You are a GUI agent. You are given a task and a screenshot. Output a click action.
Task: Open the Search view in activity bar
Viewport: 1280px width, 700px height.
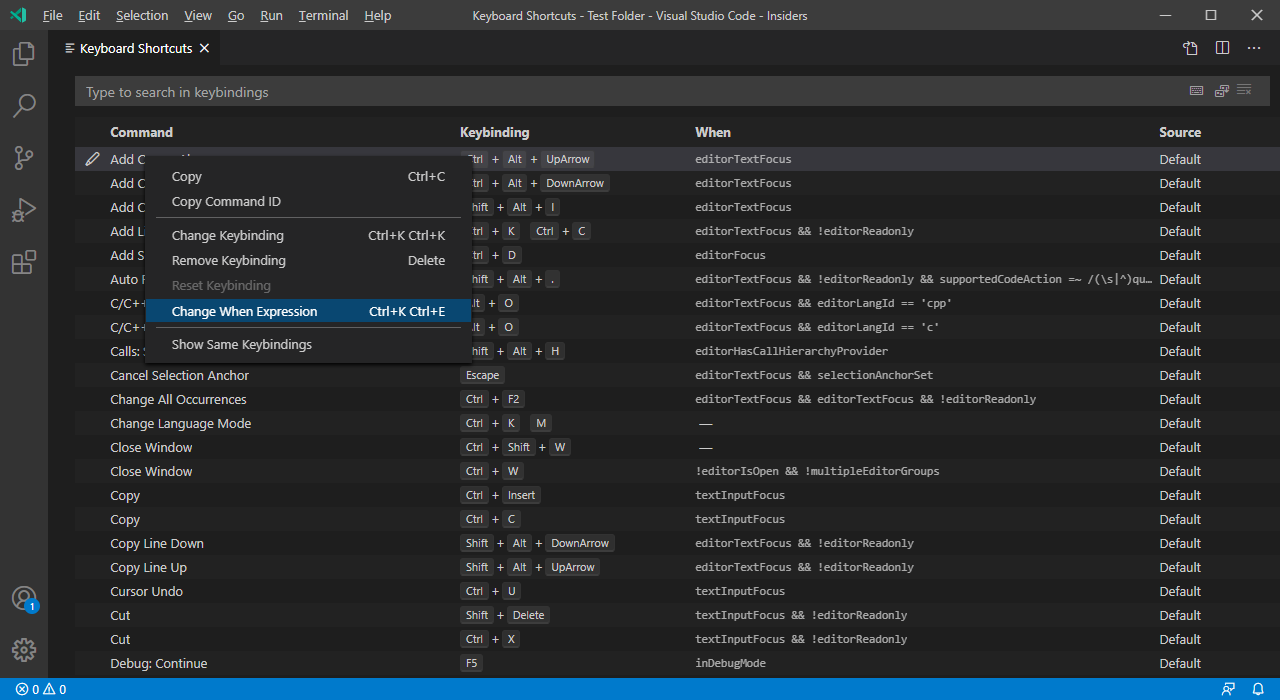24,105
